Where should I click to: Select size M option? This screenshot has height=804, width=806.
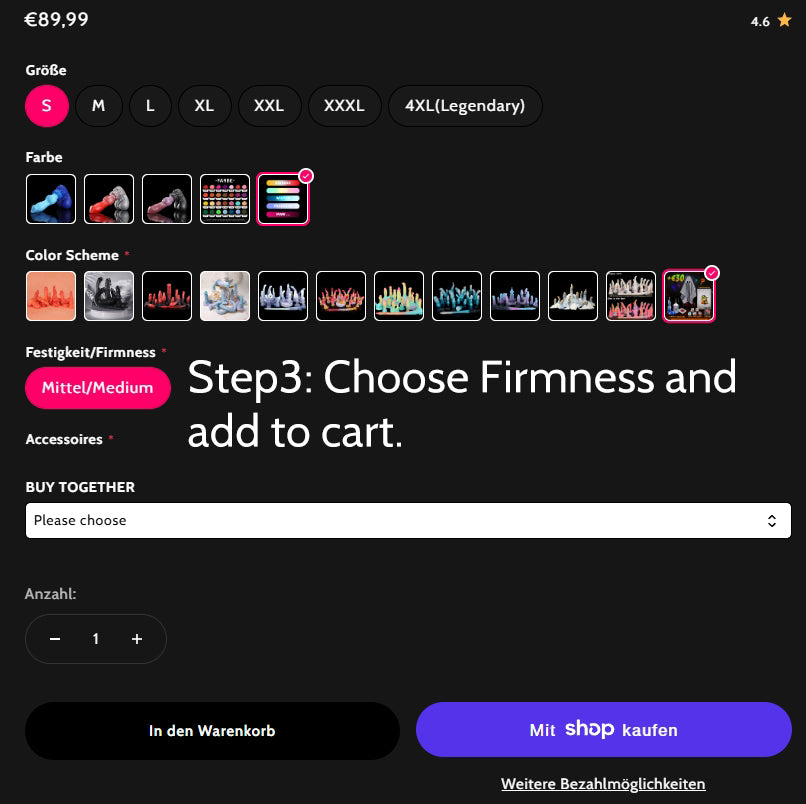[x=99, y=106]
